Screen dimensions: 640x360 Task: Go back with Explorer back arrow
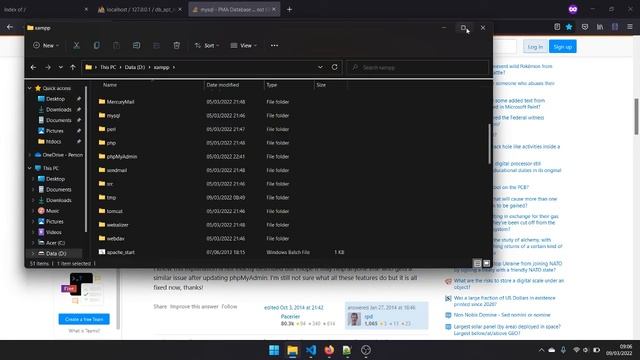[x=33, y=67]
